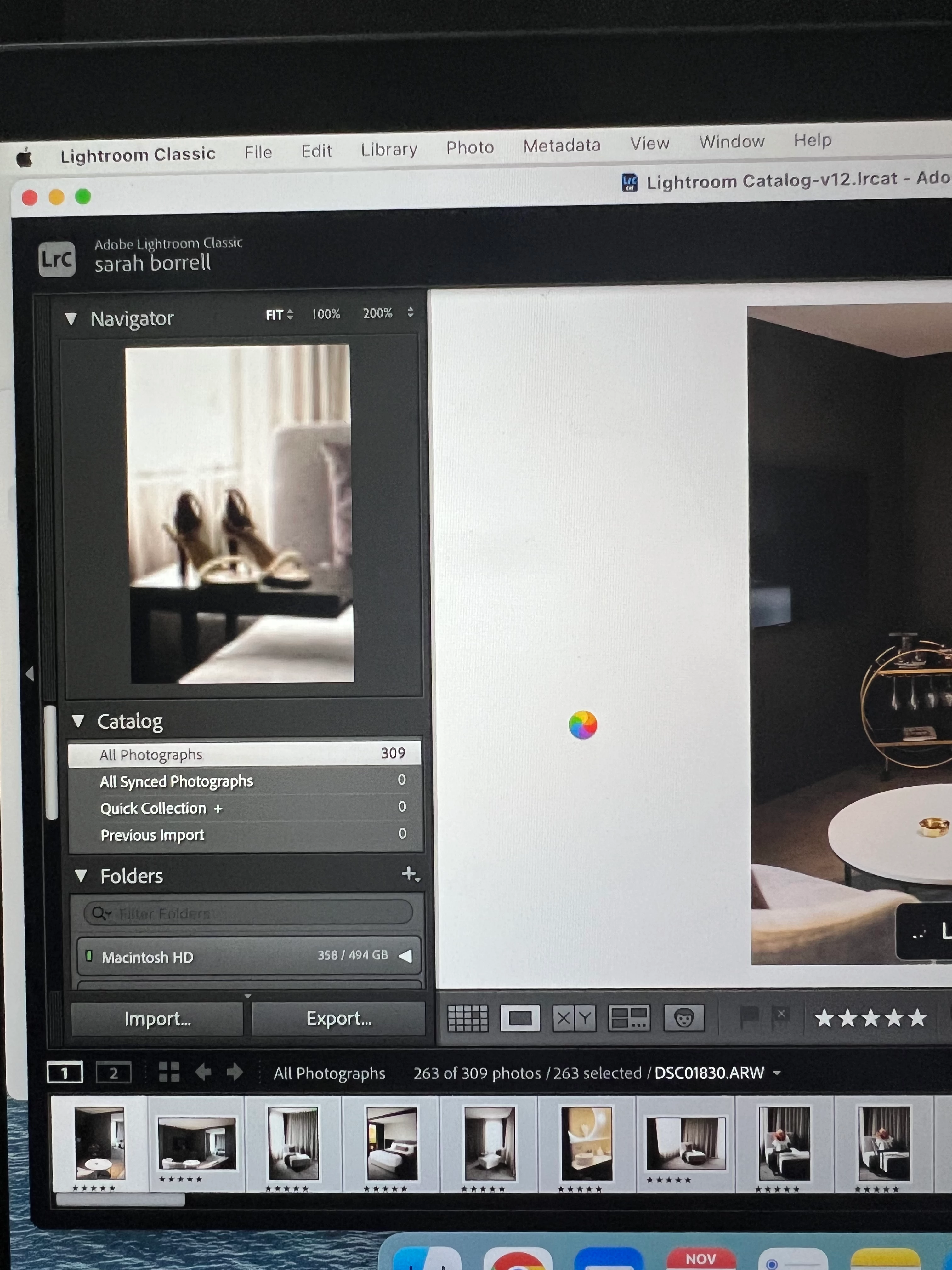Collapse the Catalog panel
Viewport: 952px width, 1270px height.
[78, 721]
